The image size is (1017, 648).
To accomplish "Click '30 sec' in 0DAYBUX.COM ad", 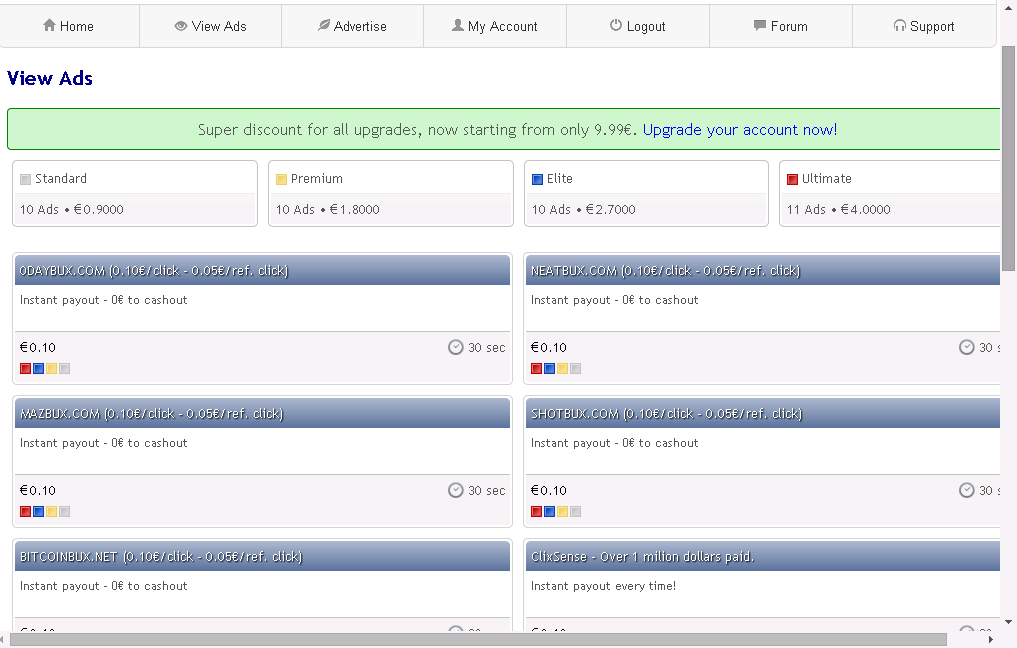I will (486, 348).
